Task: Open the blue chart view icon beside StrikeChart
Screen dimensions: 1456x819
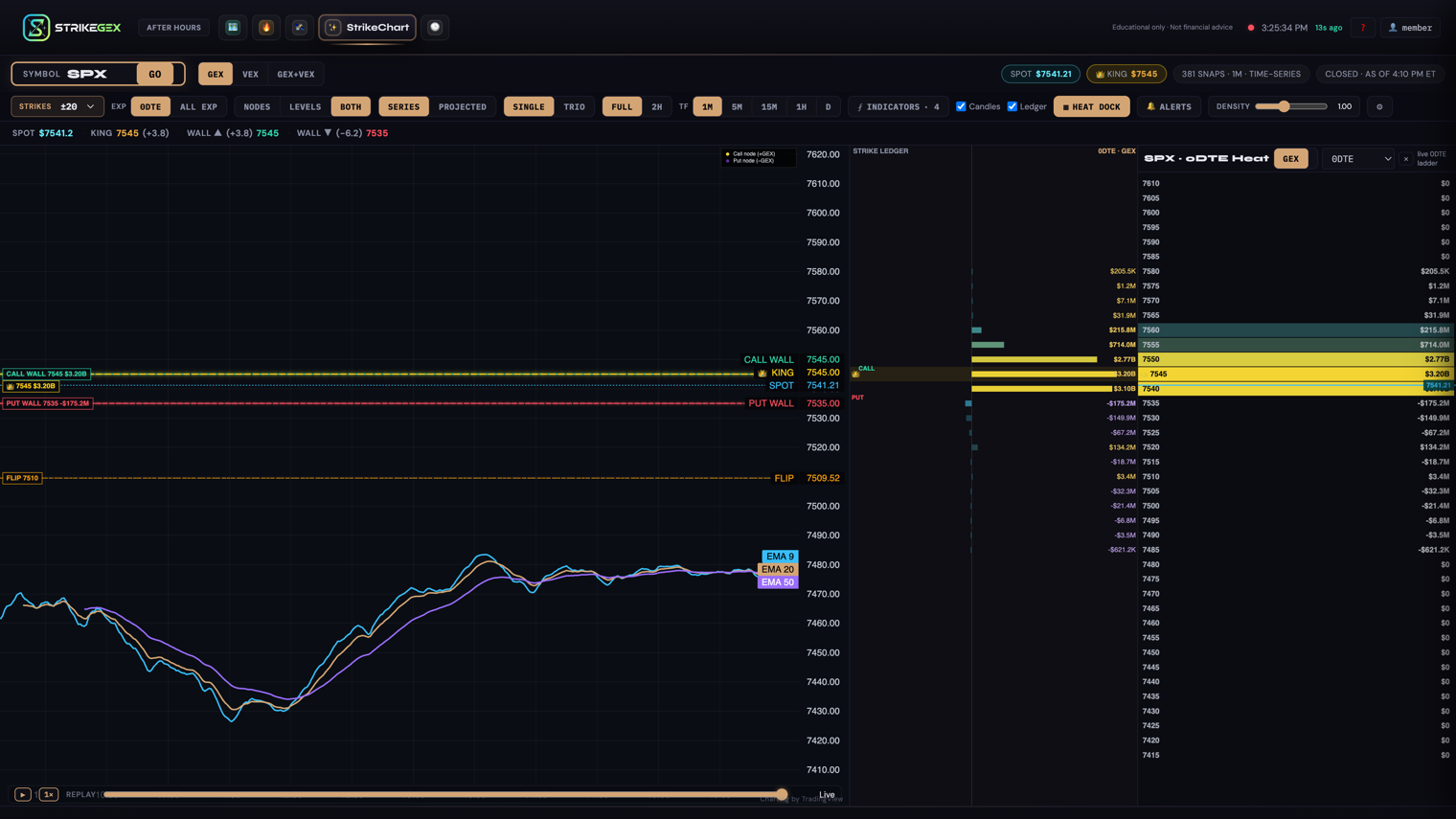Action: click(x=300, y=28)
